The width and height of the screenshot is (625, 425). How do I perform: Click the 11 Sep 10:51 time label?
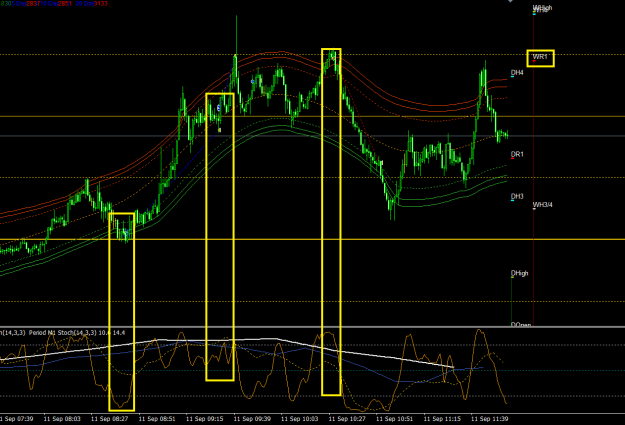tap(394, 419)
